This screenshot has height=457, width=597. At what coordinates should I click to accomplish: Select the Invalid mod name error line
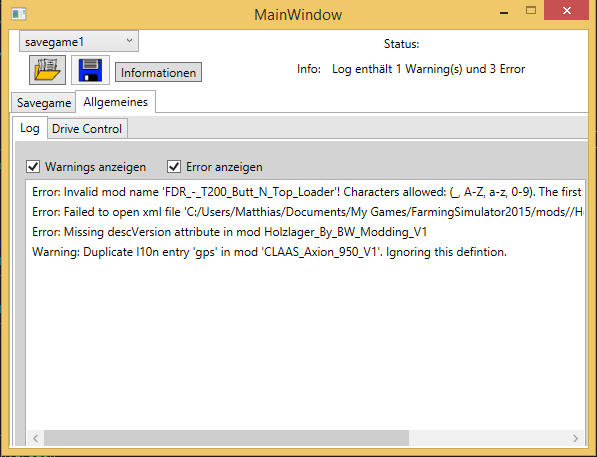(x=306, y=192)
